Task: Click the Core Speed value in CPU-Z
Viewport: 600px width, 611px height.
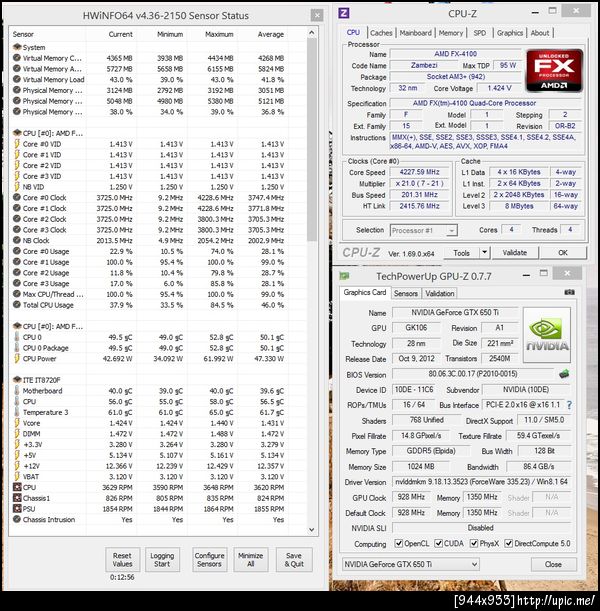Action: coord(419,172)
